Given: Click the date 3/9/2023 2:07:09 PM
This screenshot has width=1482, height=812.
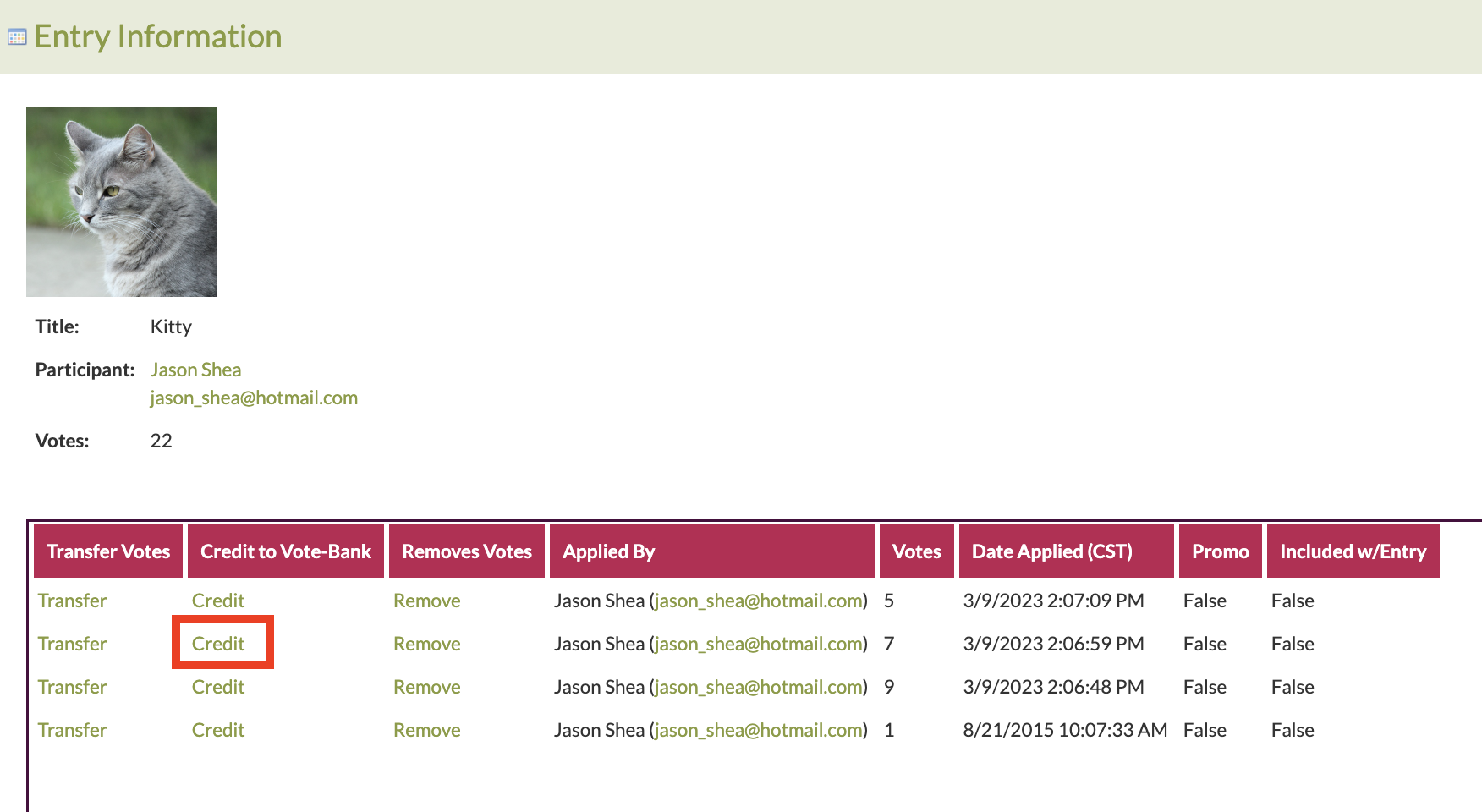Looking at the screenshot, I should point(1053,601).
